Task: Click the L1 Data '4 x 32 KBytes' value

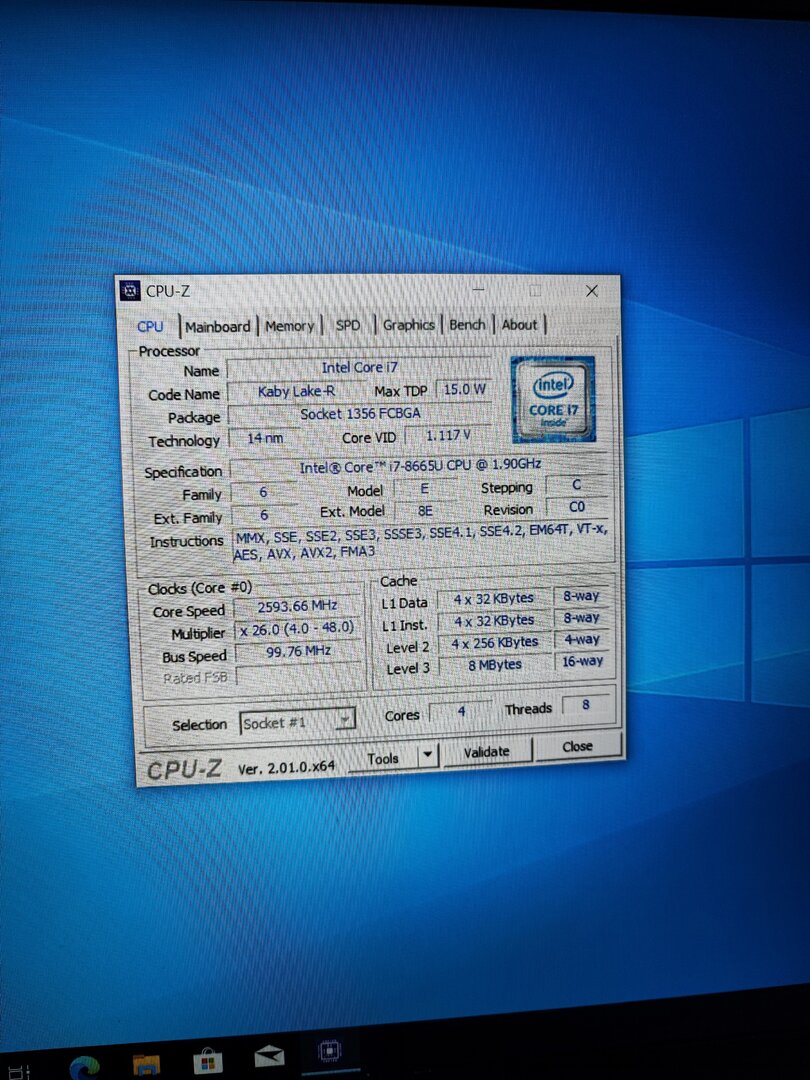Action: [494, 599]
